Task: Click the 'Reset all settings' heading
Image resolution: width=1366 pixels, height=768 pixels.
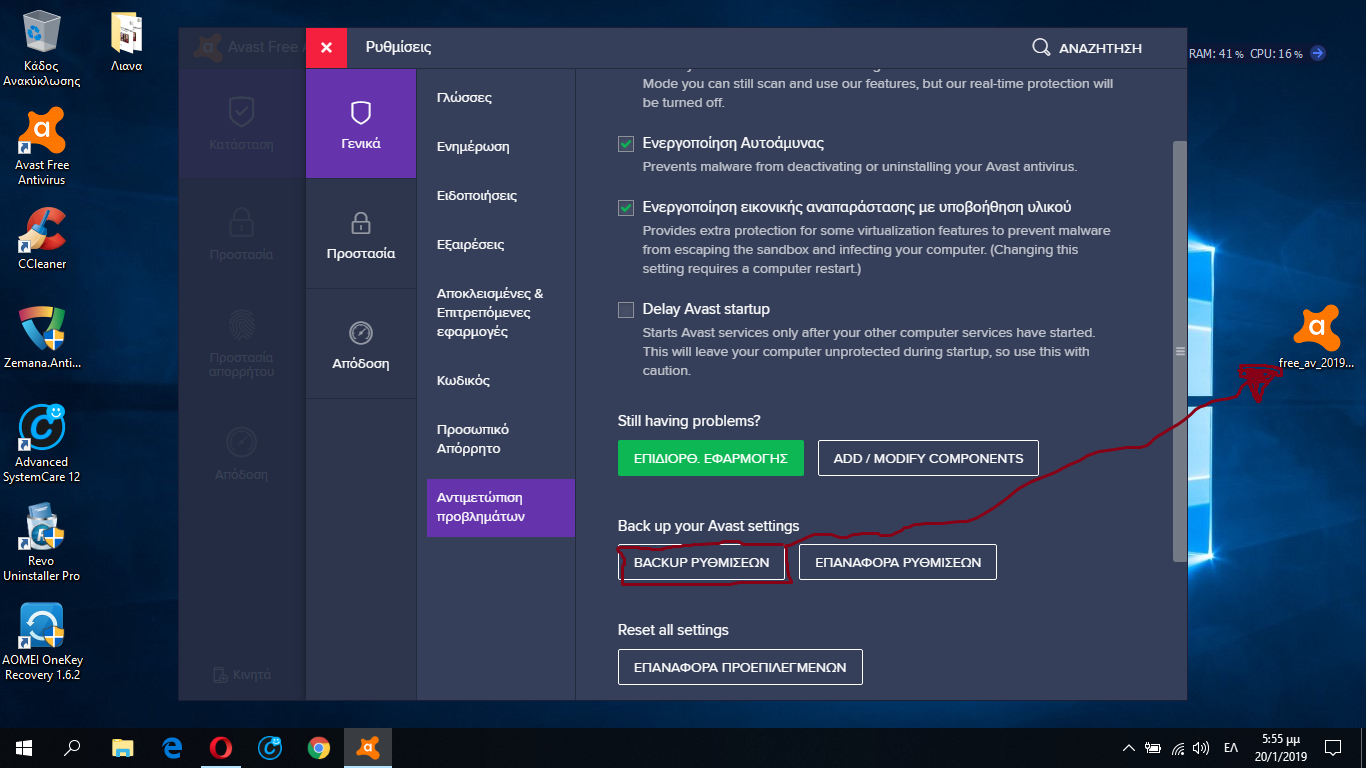Action: point(673,630)
